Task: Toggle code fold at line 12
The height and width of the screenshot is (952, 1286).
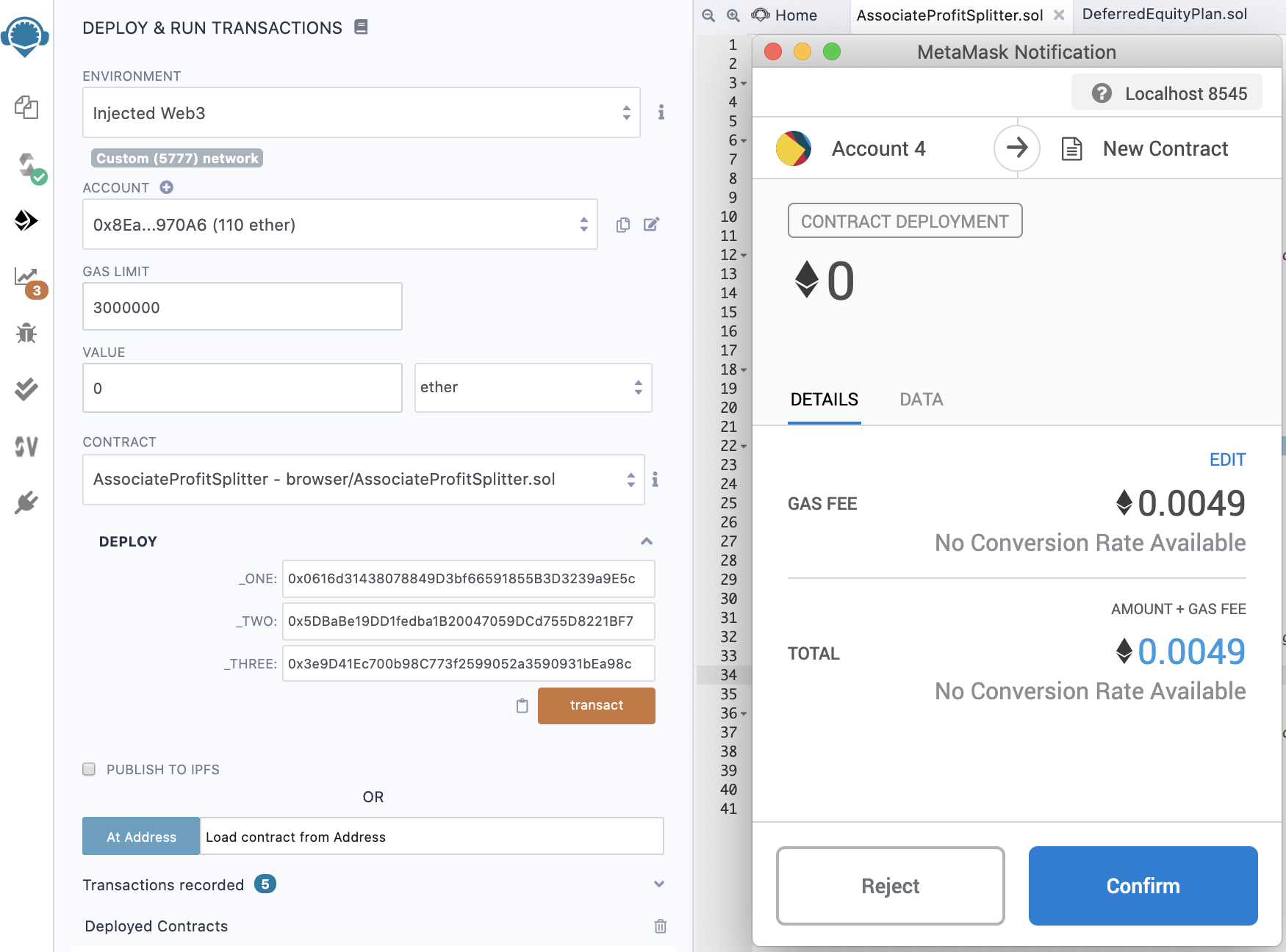Action: click(x=744, y=255)
